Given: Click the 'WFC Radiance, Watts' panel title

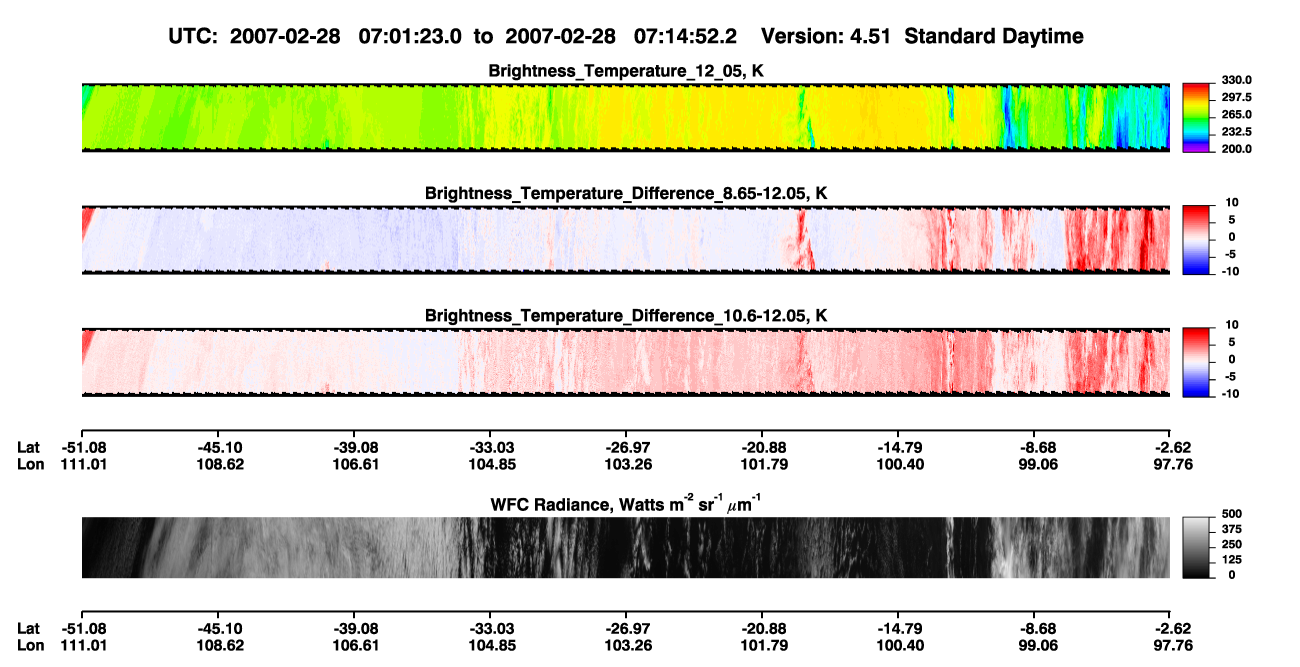Looking at the screenshot, I should 626,503.
